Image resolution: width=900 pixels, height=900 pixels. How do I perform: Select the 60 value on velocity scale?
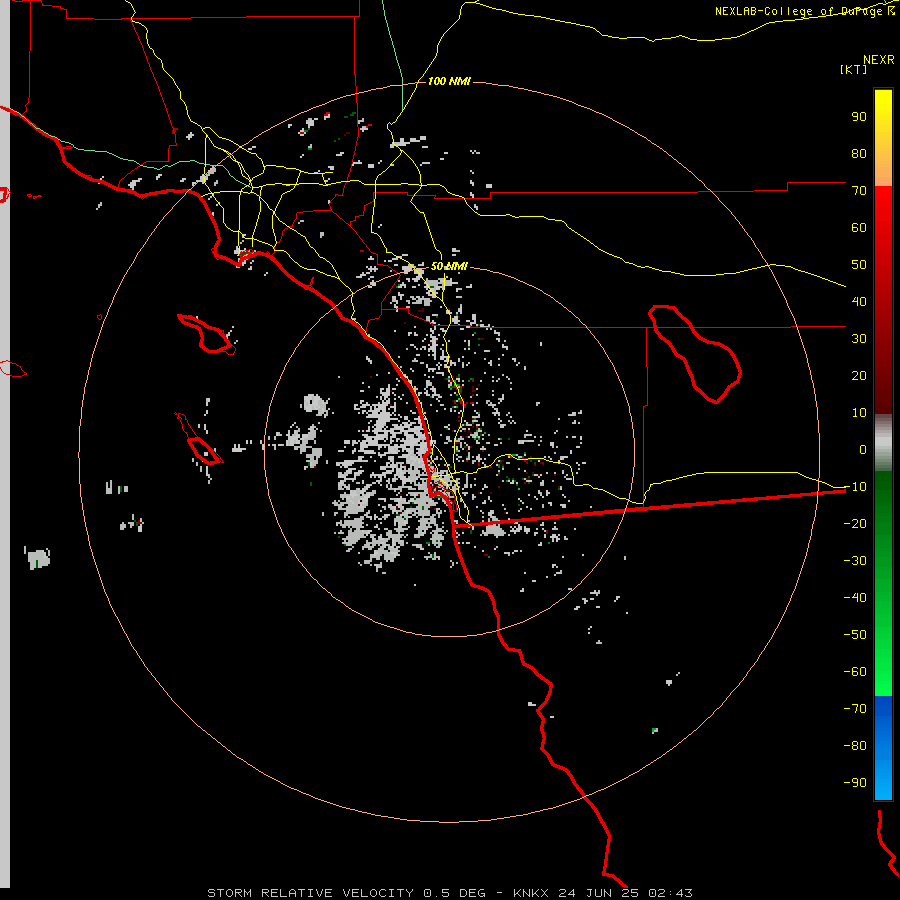point(859,228)
